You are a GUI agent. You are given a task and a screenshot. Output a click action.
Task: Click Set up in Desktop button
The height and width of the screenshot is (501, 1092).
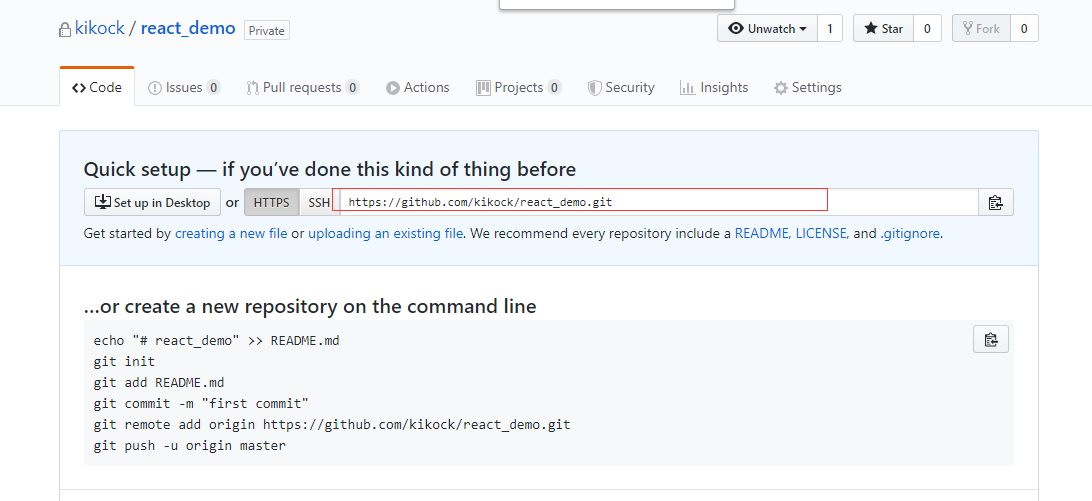(x=153, y=202)
